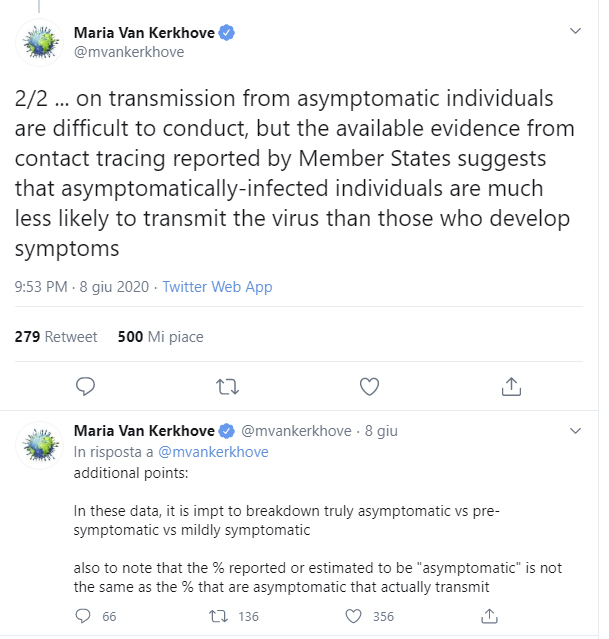Open main tweet options chevron
This screenshot has width=609, height=639.
[575, 31]
